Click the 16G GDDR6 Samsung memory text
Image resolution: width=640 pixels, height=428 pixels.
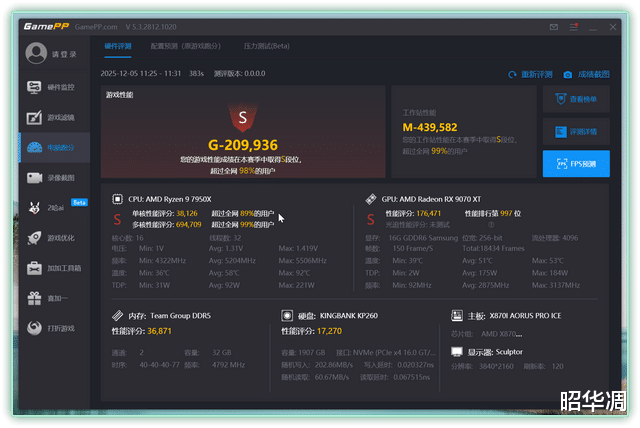[423, 238]
